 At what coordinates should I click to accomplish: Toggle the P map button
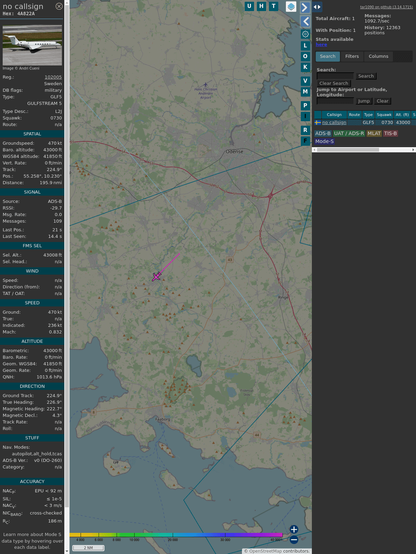click(x=305, y=105)
